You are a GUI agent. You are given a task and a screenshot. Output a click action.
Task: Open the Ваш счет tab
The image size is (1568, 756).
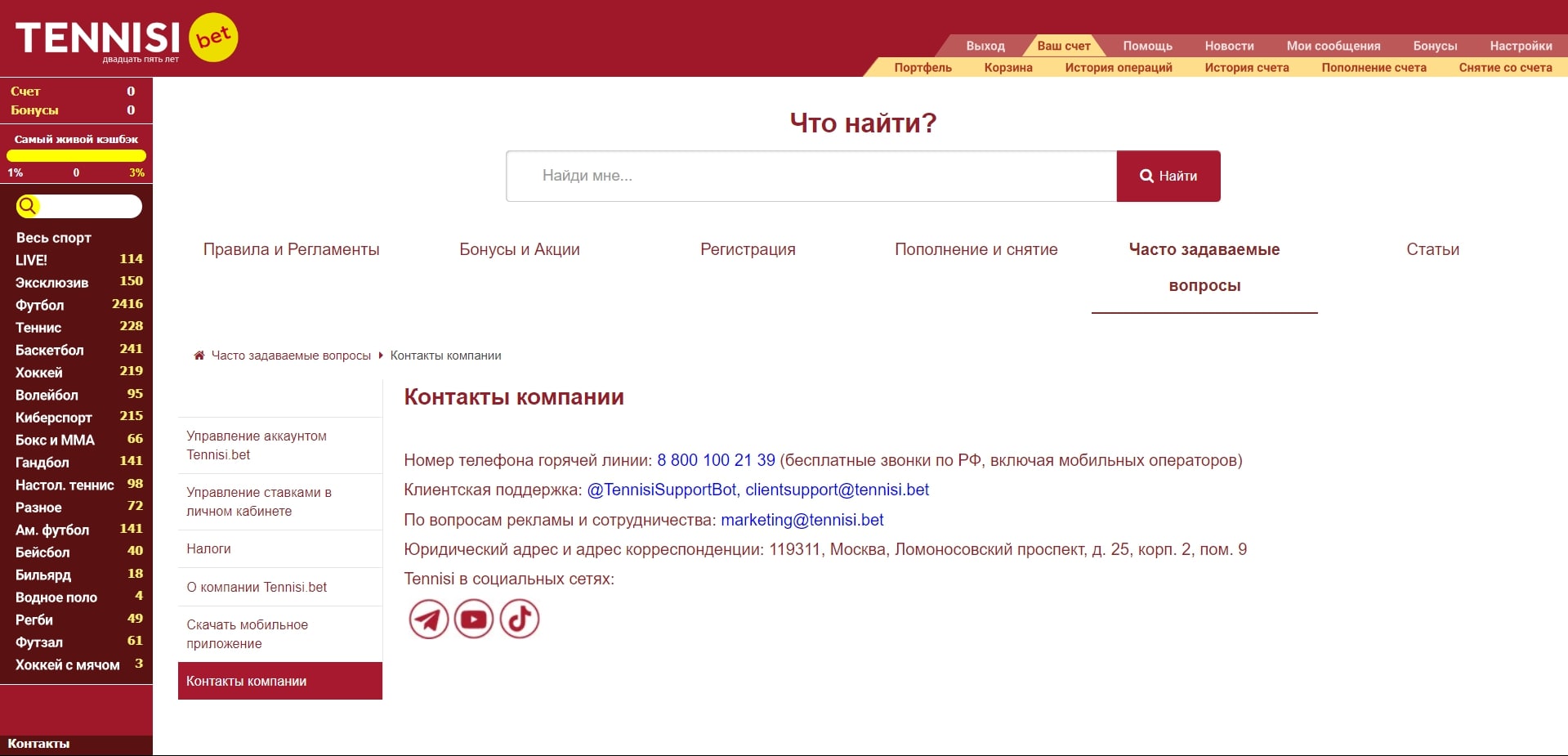pos(1064,46)
